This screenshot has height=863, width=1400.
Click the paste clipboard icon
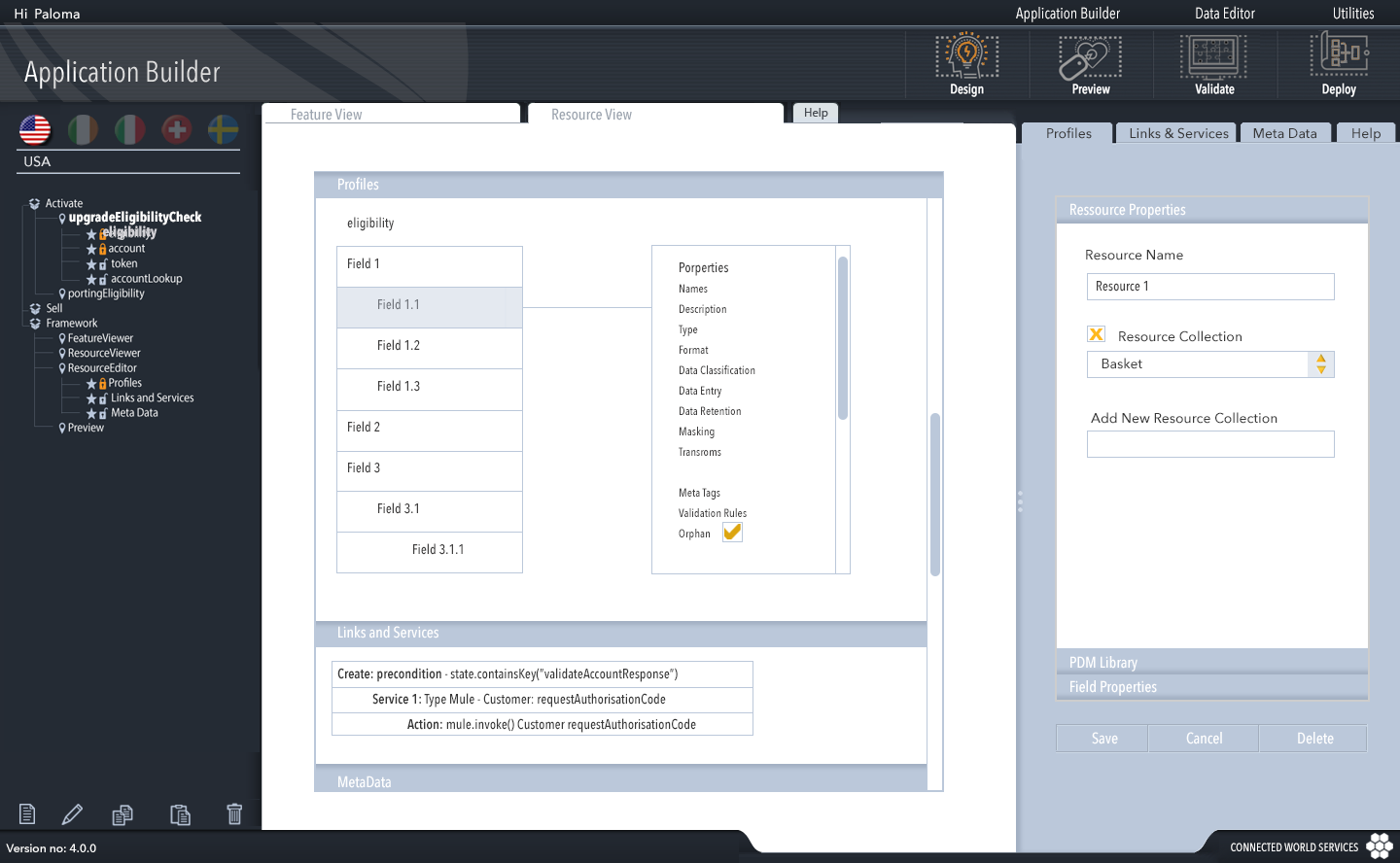click(180, 814)
